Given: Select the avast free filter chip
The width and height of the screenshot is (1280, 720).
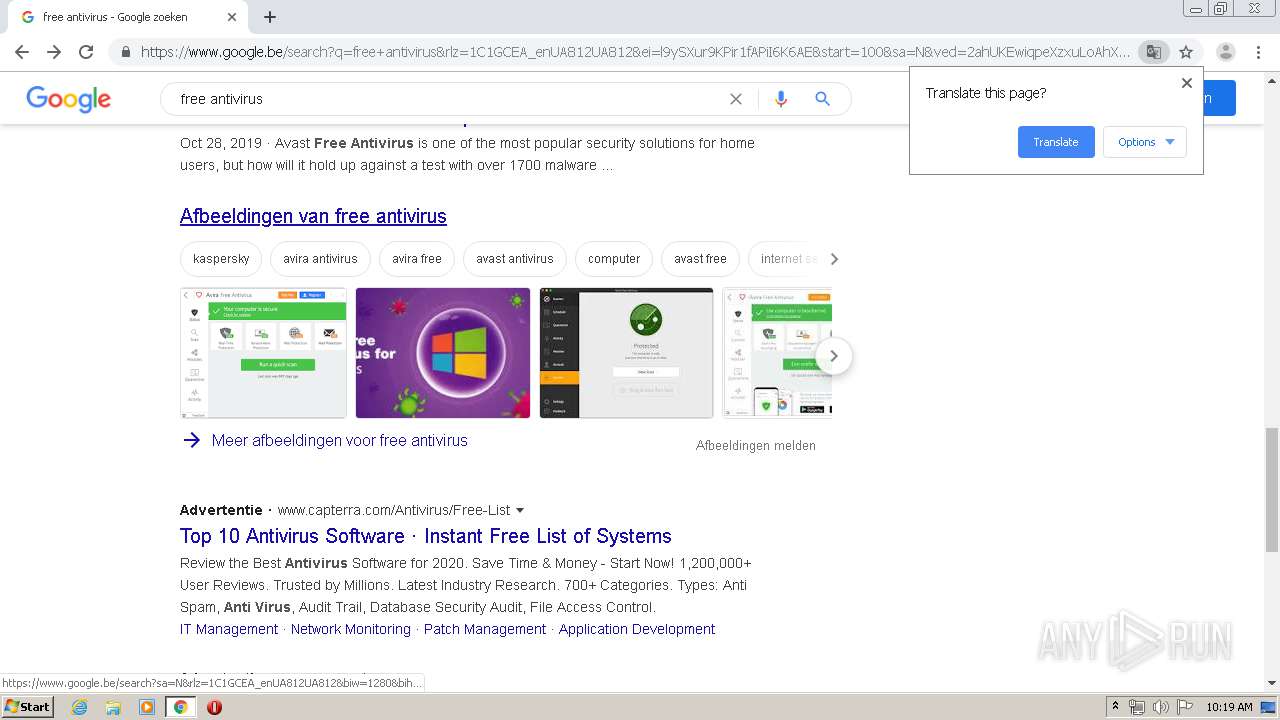Looking at the screenshot, I should click(700, 259).
